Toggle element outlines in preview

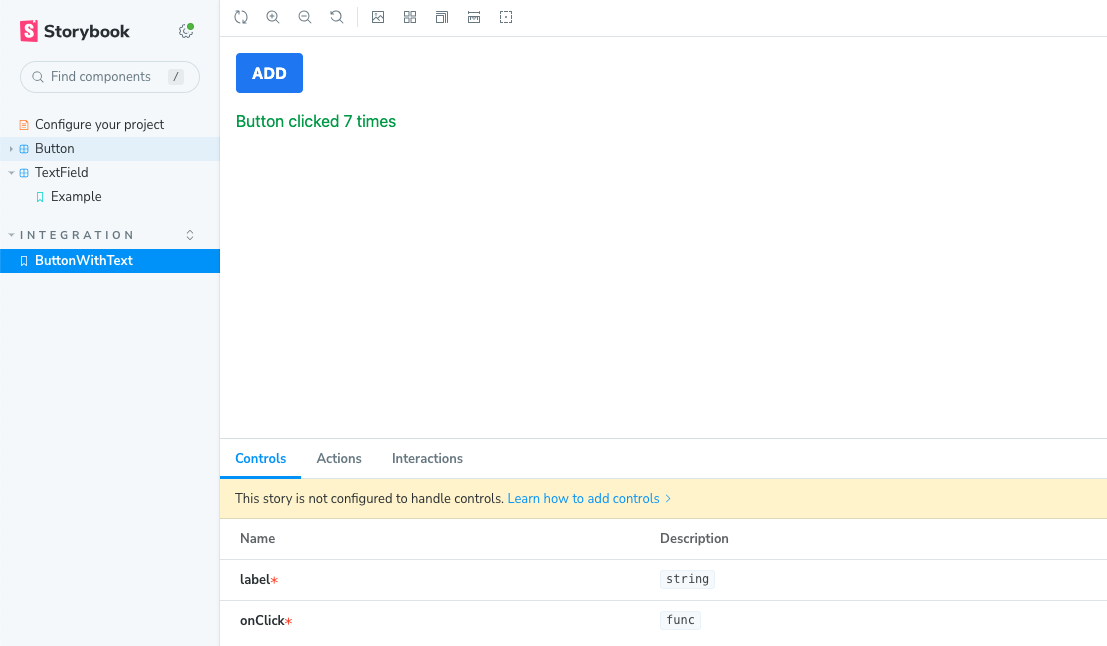[506, 17]
